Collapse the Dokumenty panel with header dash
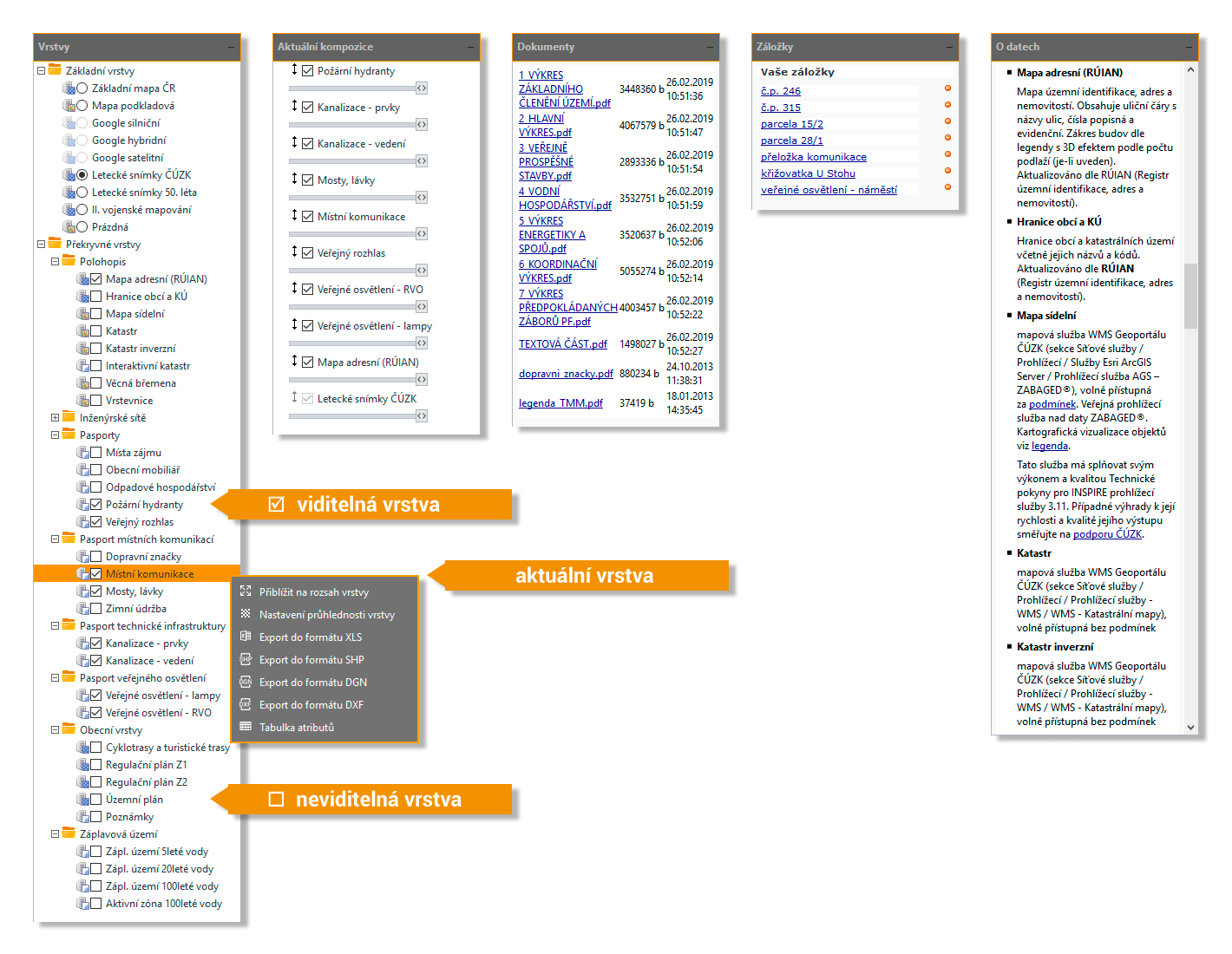The width and height of the screenshot is (1232, 954). pyautogui.click(x=710, y=47)
